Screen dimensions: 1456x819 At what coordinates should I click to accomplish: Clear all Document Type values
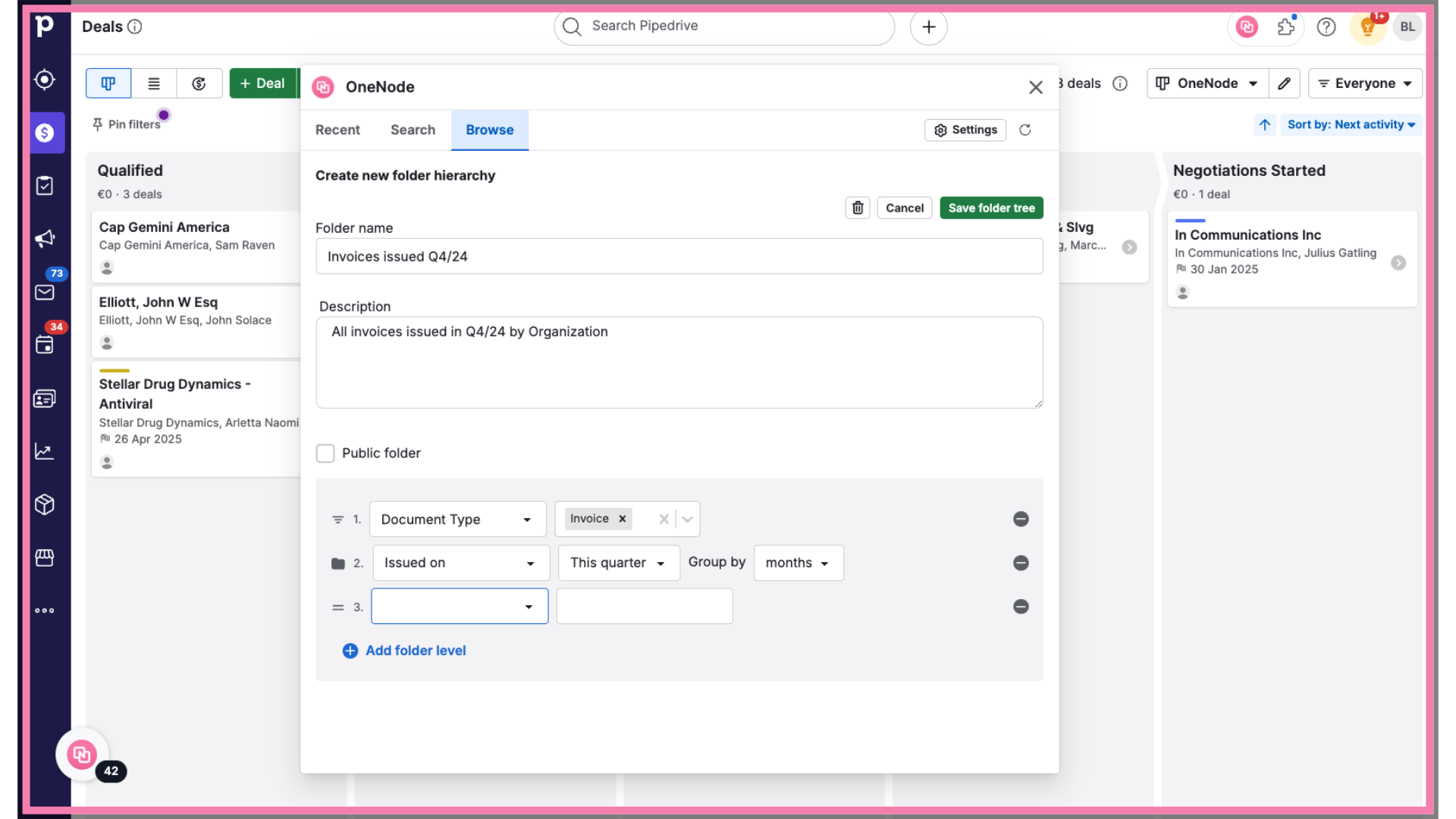(x=664, y=519)
